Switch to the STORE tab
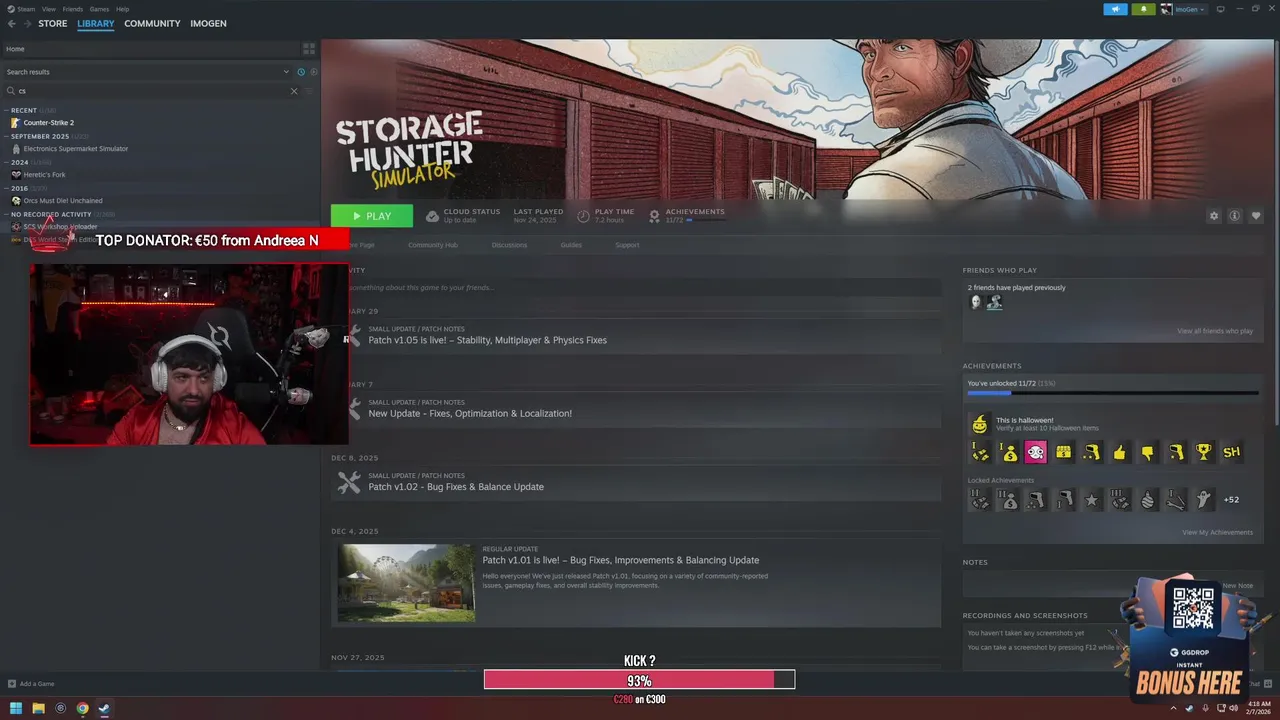The height and width of the screenshot is (720, 1280). click(53, 23)
